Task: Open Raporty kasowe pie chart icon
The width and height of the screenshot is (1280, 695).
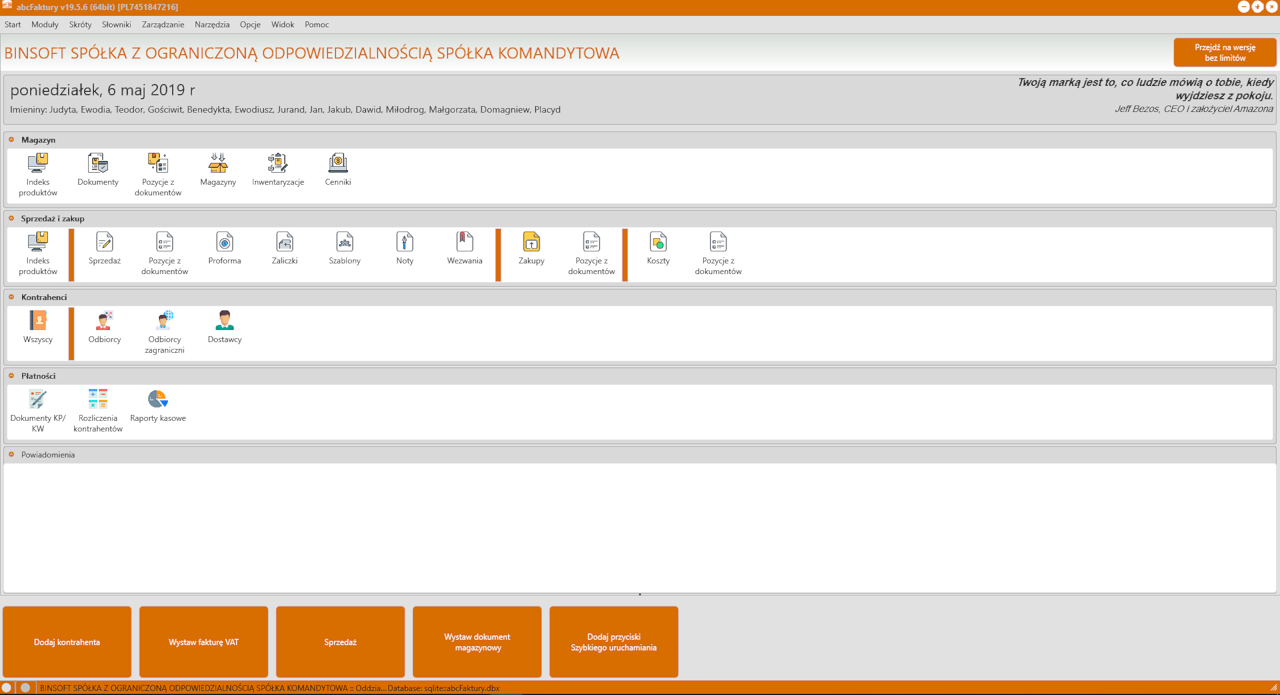Action: click(158, 406)
